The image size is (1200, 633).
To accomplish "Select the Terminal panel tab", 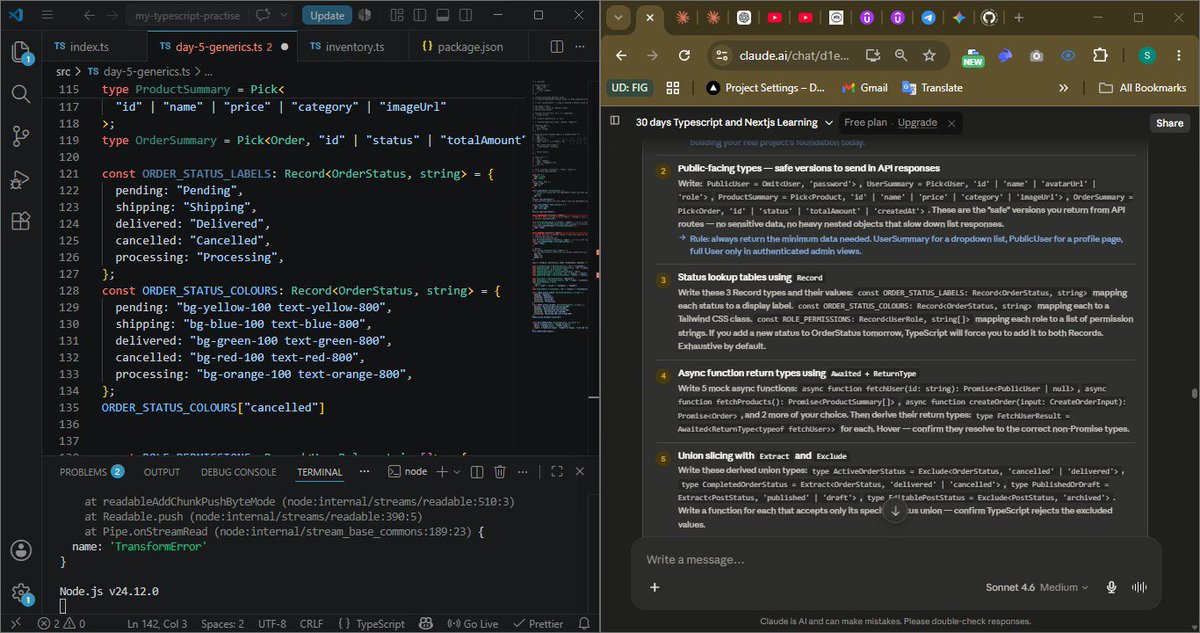I will tap(319, 472).
